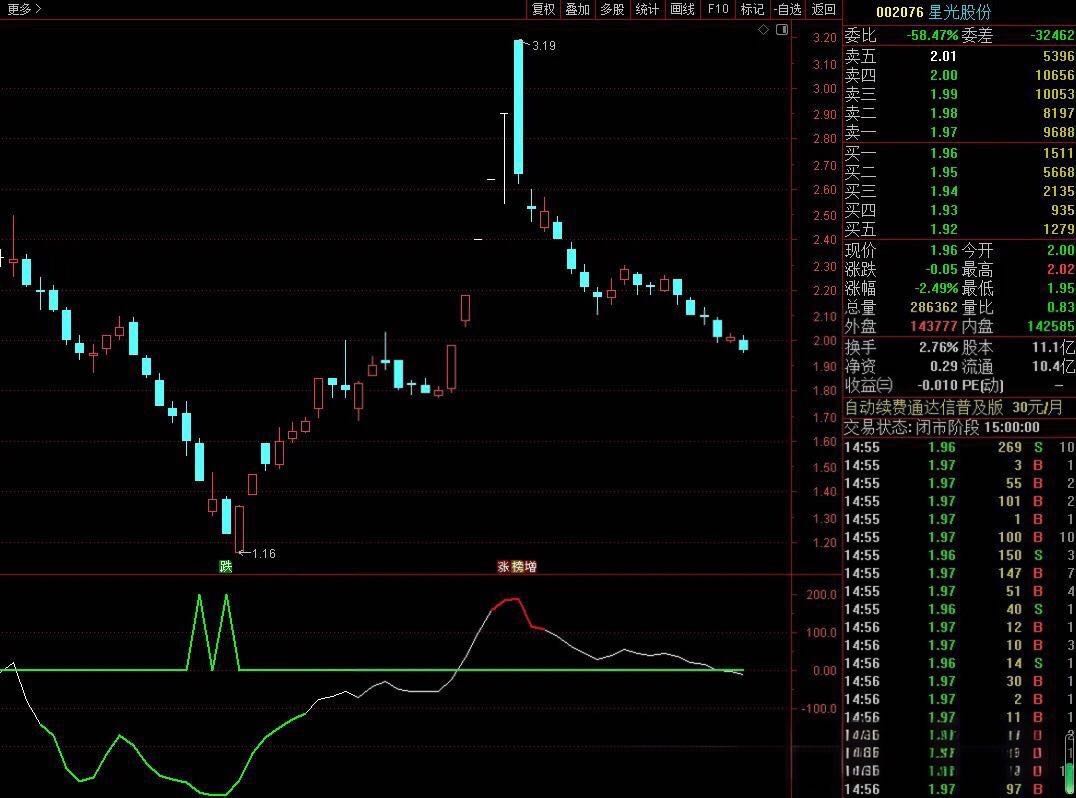Click the green 跌 marker under the chart

point(226,566)
